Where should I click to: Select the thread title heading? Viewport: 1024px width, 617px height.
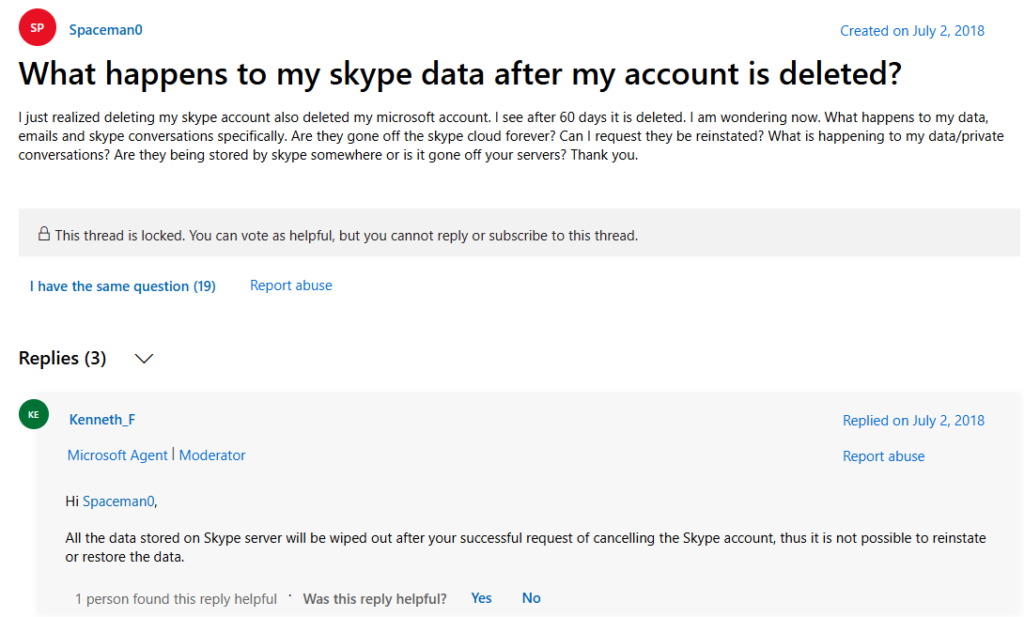click(460, 74)
